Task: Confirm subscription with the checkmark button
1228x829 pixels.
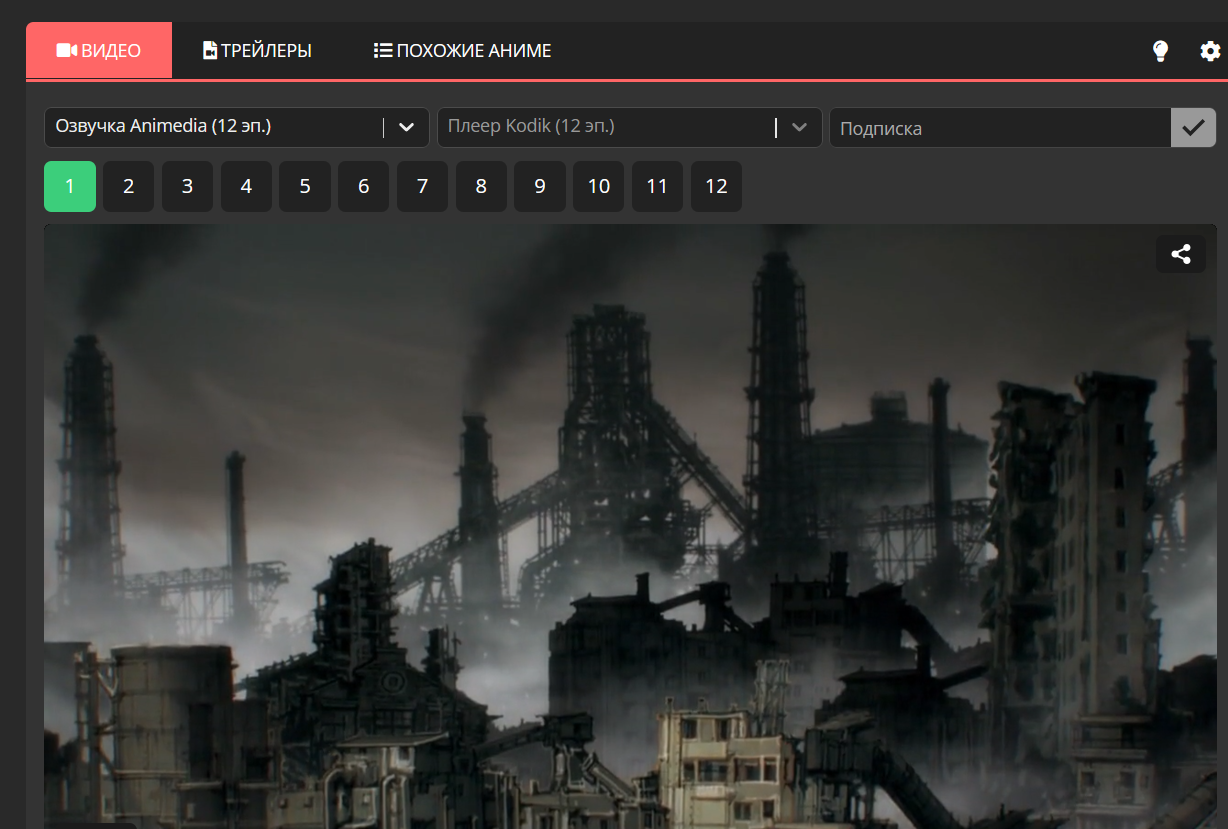Action: [1193, 128]
